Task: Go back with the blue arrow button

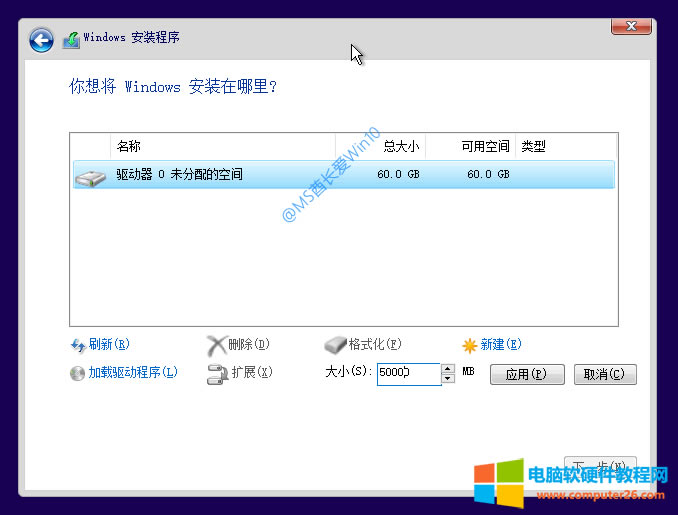Action: (x=41, y=41)
